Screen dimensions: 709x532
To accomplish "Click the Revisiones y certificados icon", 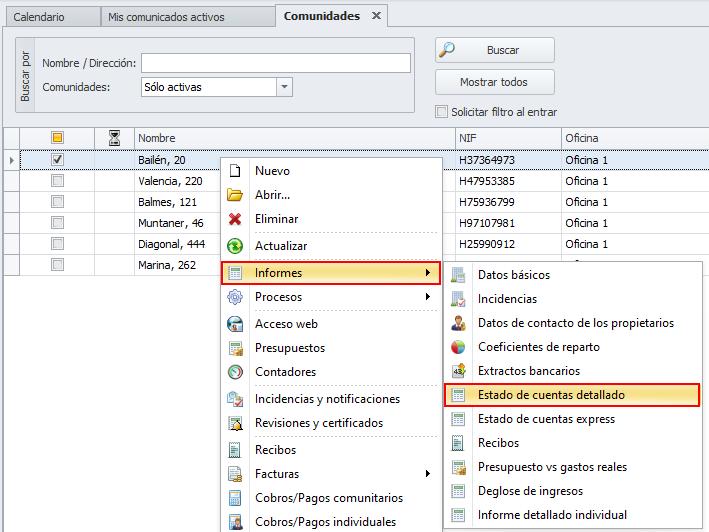I will (x=235, y=423).
